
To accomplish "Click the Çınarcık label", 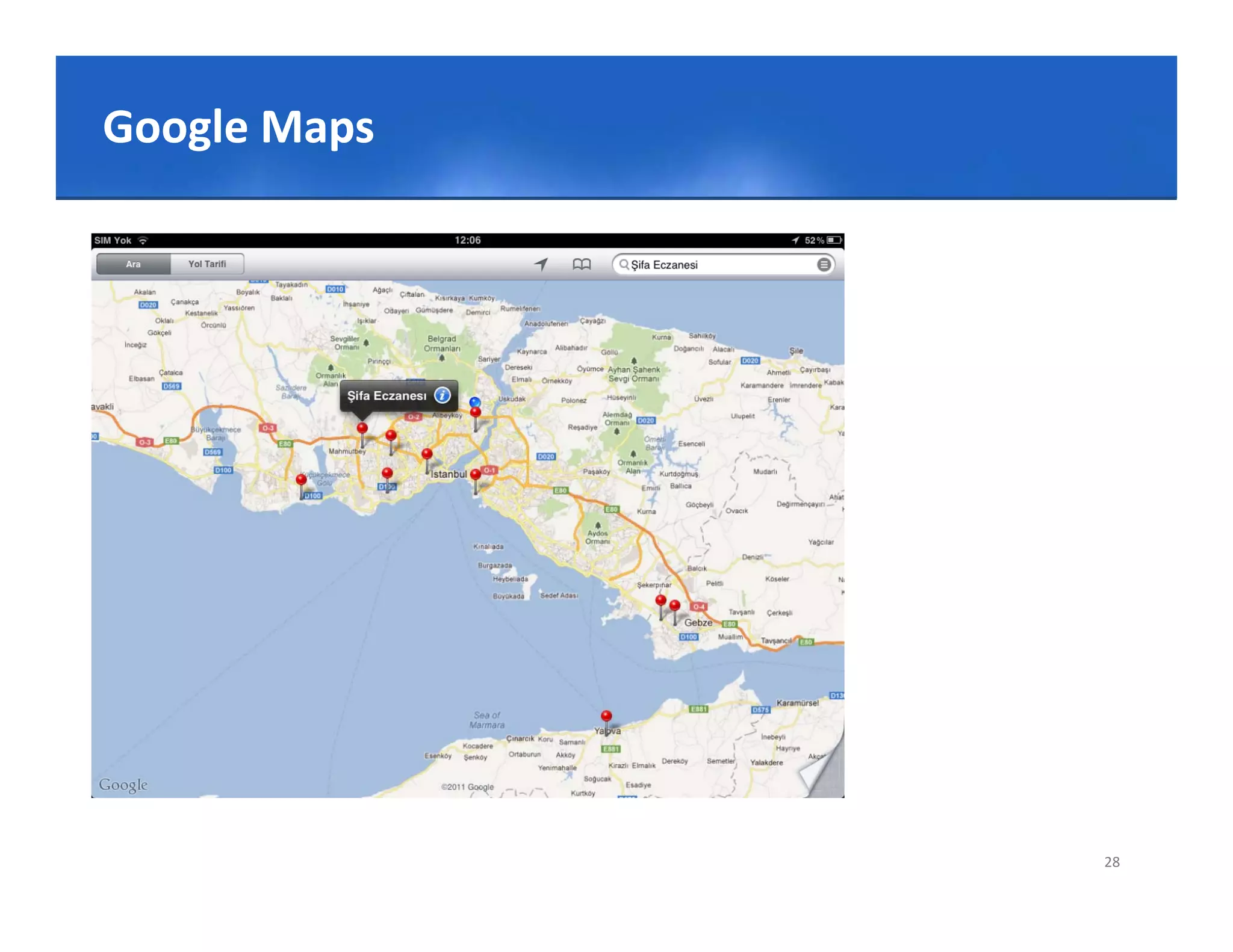I will (x=520, y=738).
